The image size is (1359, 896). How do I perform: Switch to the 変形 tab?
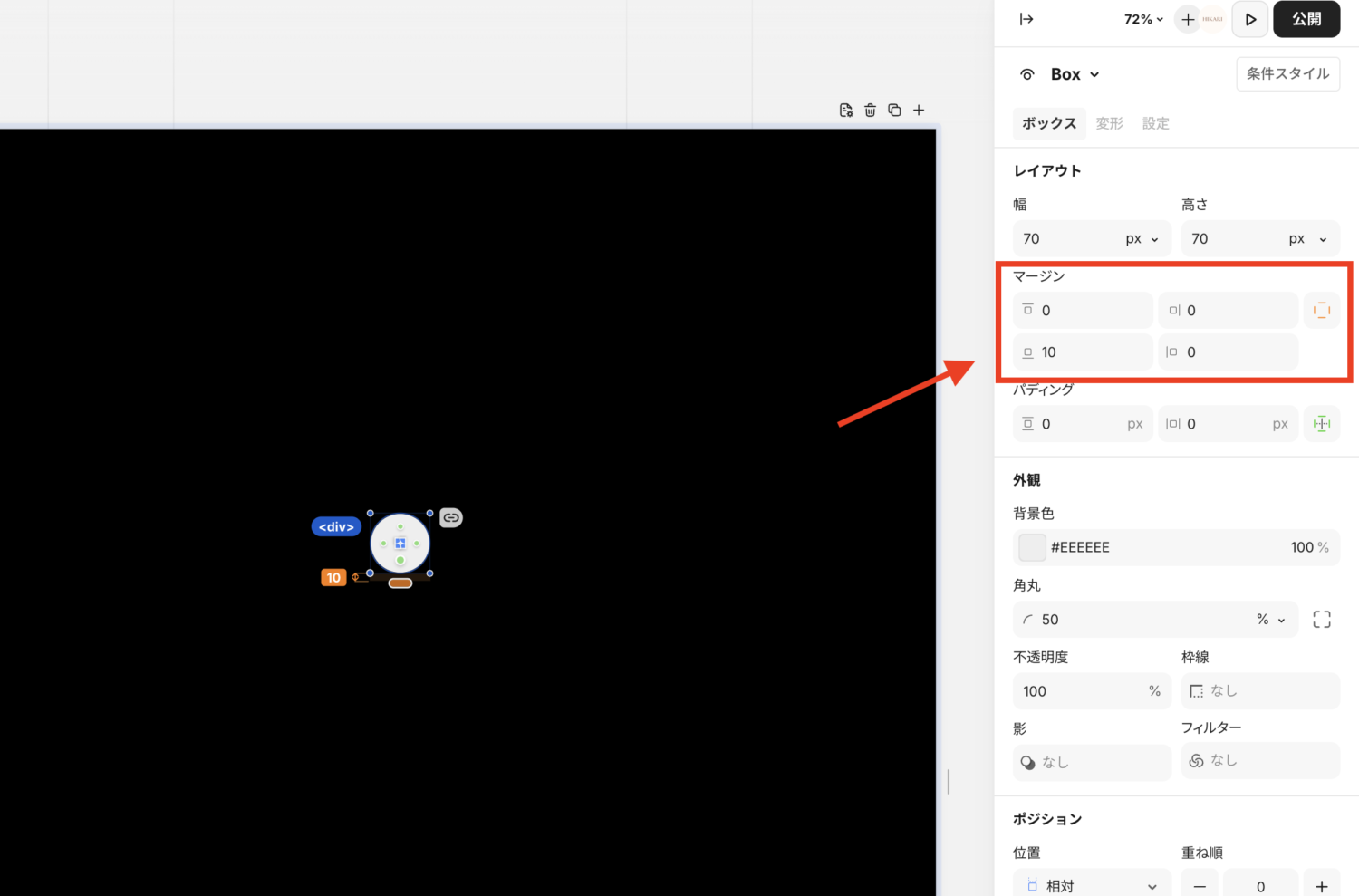1109,123
